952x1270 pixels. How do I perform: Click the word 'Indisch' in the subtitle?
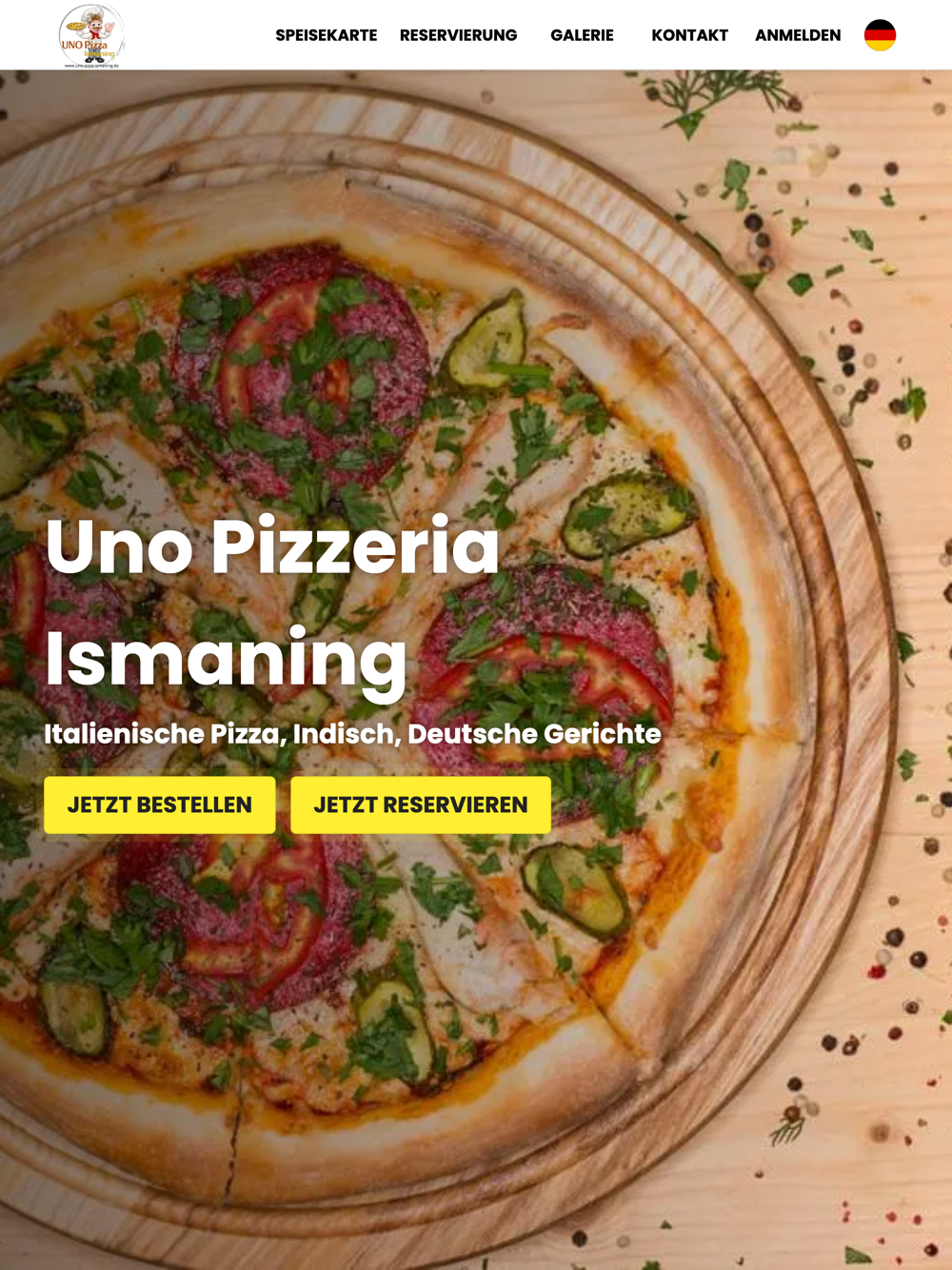(347, 734)
